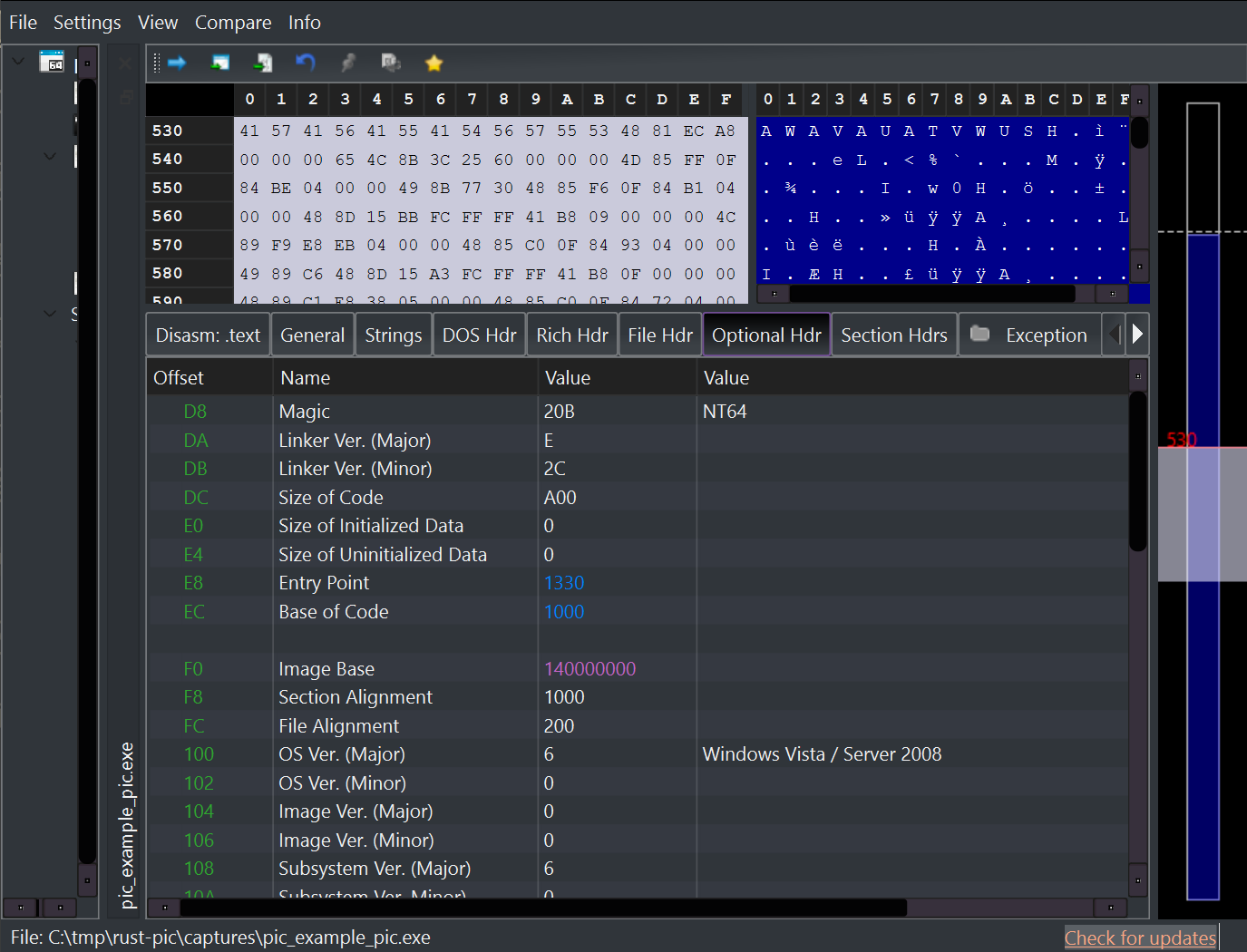Collapse the tree chevron next to 'S' entry
The width and height of the screenshot is (1247, 952).
(50, 314)
